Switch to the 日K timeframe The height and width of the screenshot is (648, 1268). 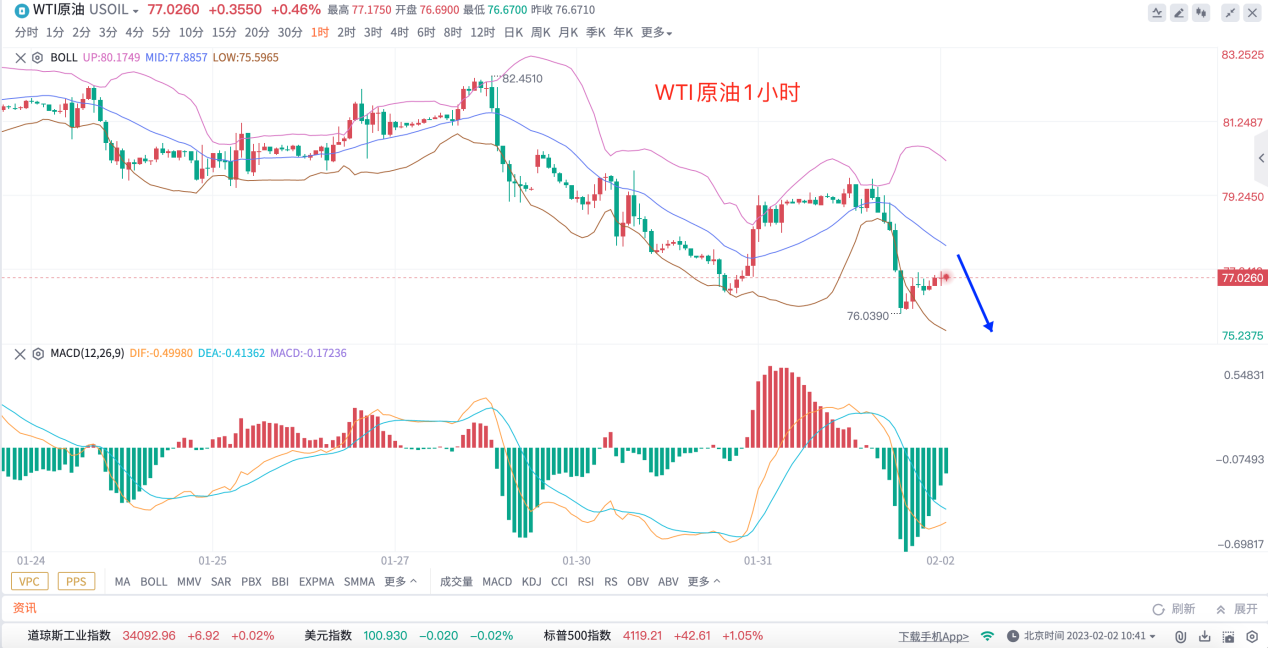point(513,33)
